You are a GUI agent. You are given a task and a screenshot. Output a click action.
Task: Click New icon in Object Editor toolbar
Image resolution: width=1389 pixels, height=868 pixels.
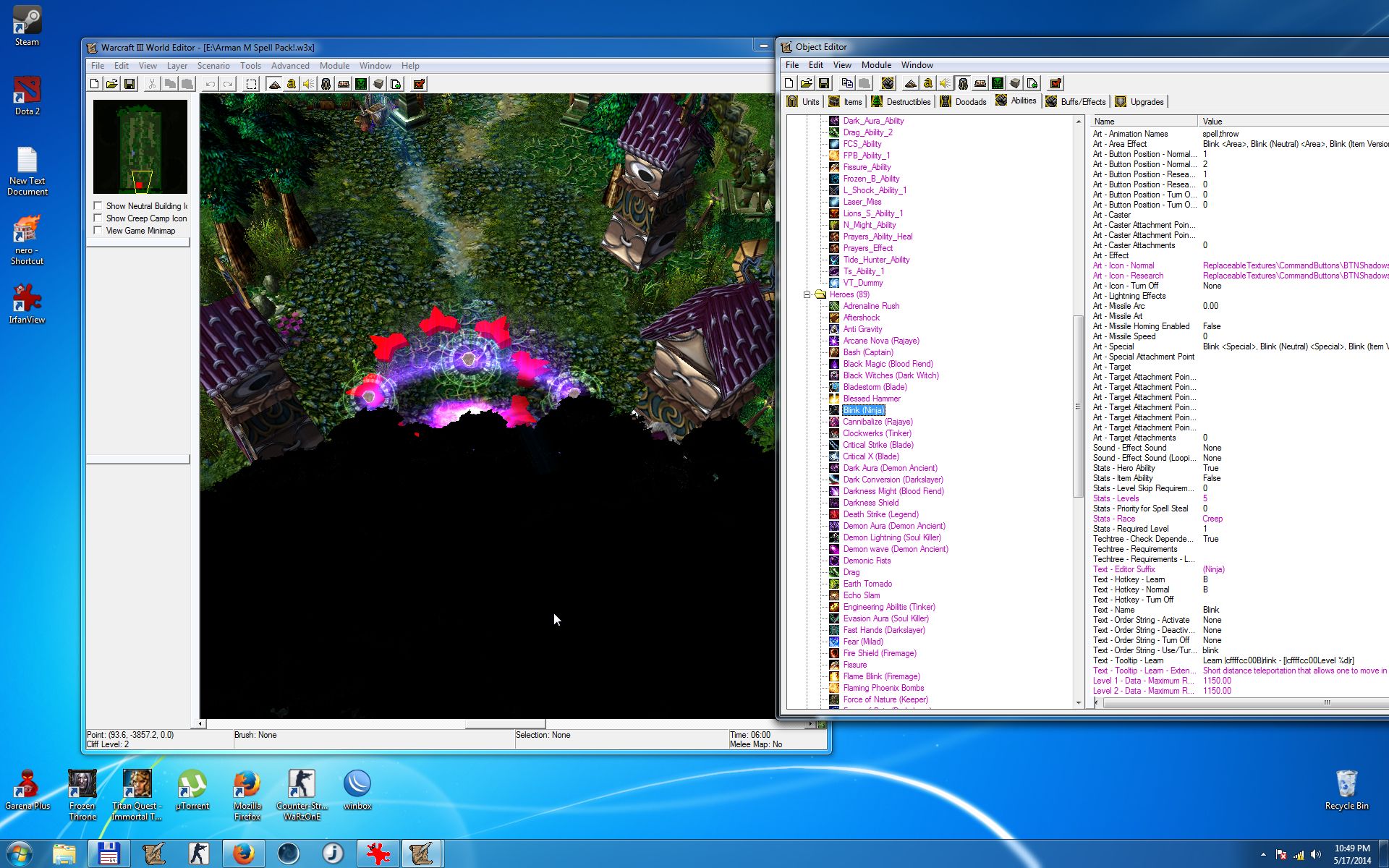point(789,83)
